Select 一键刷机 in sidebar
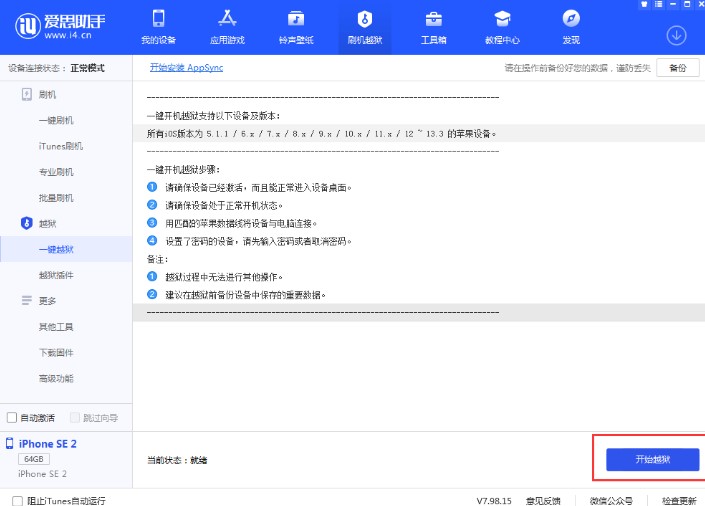The image size is (705, 506). click(x=56, y=121)
